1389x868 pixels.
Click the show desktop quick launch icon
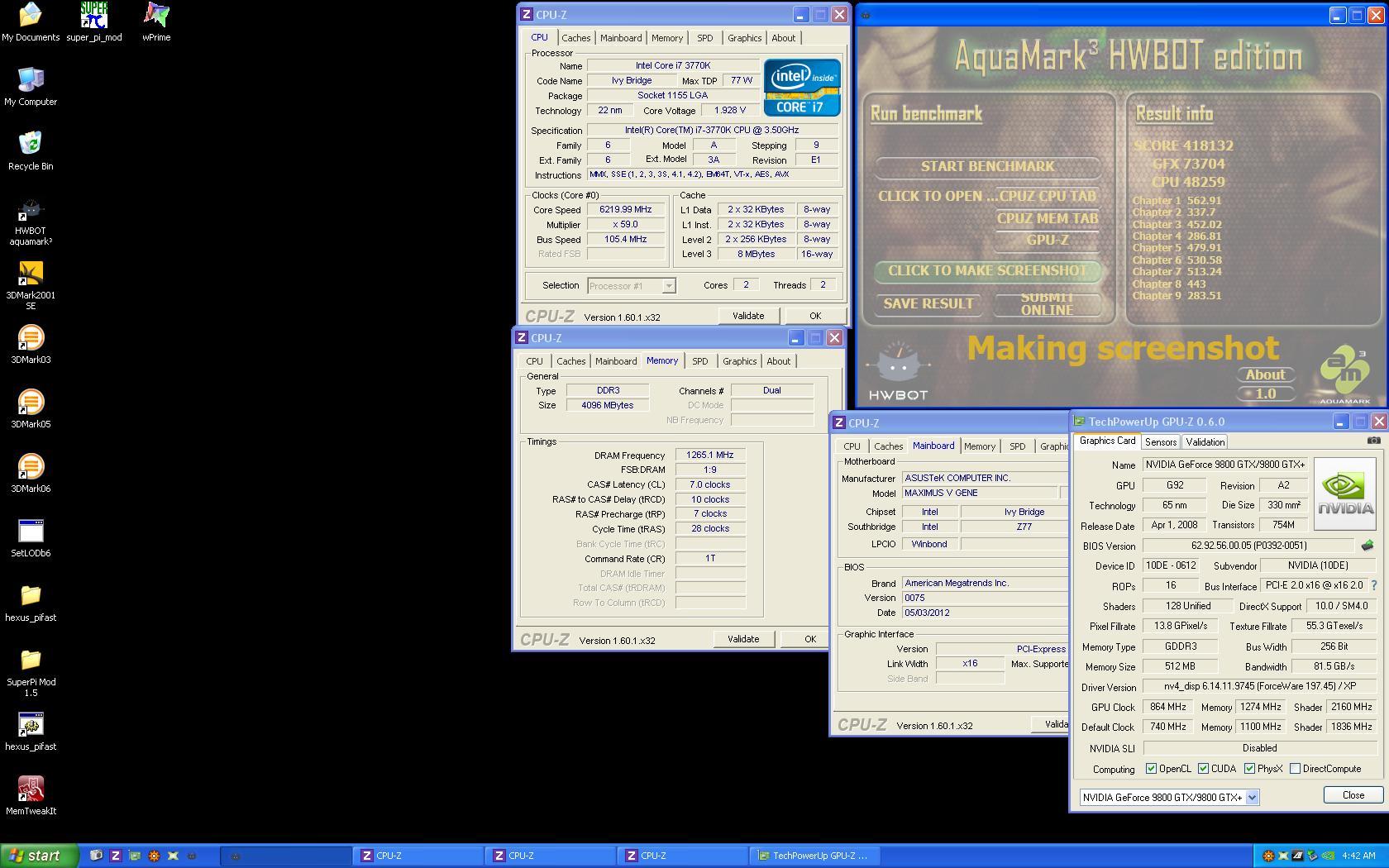coord(96,856)
